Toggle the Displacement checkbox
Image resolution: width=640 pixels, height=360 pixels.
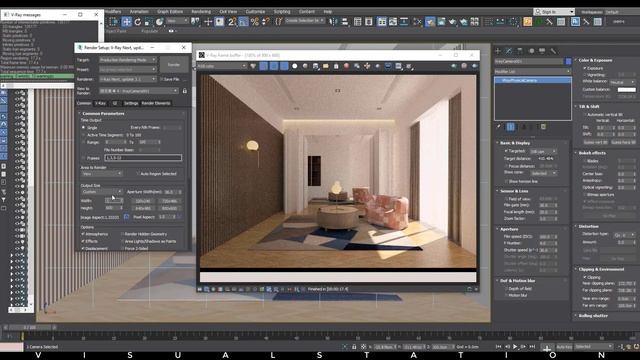click(83, 248)
